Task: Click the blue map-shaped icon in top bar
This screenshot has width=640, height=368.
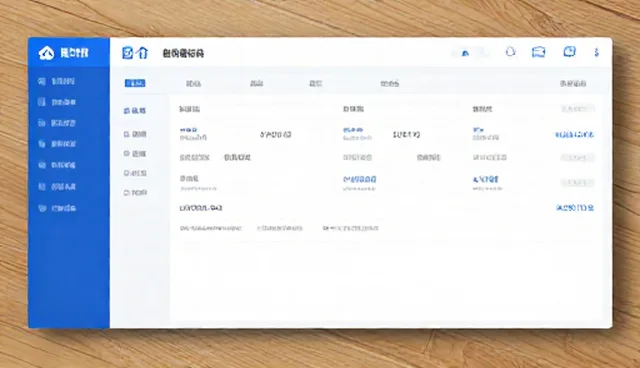Action: tap(538, 52)
